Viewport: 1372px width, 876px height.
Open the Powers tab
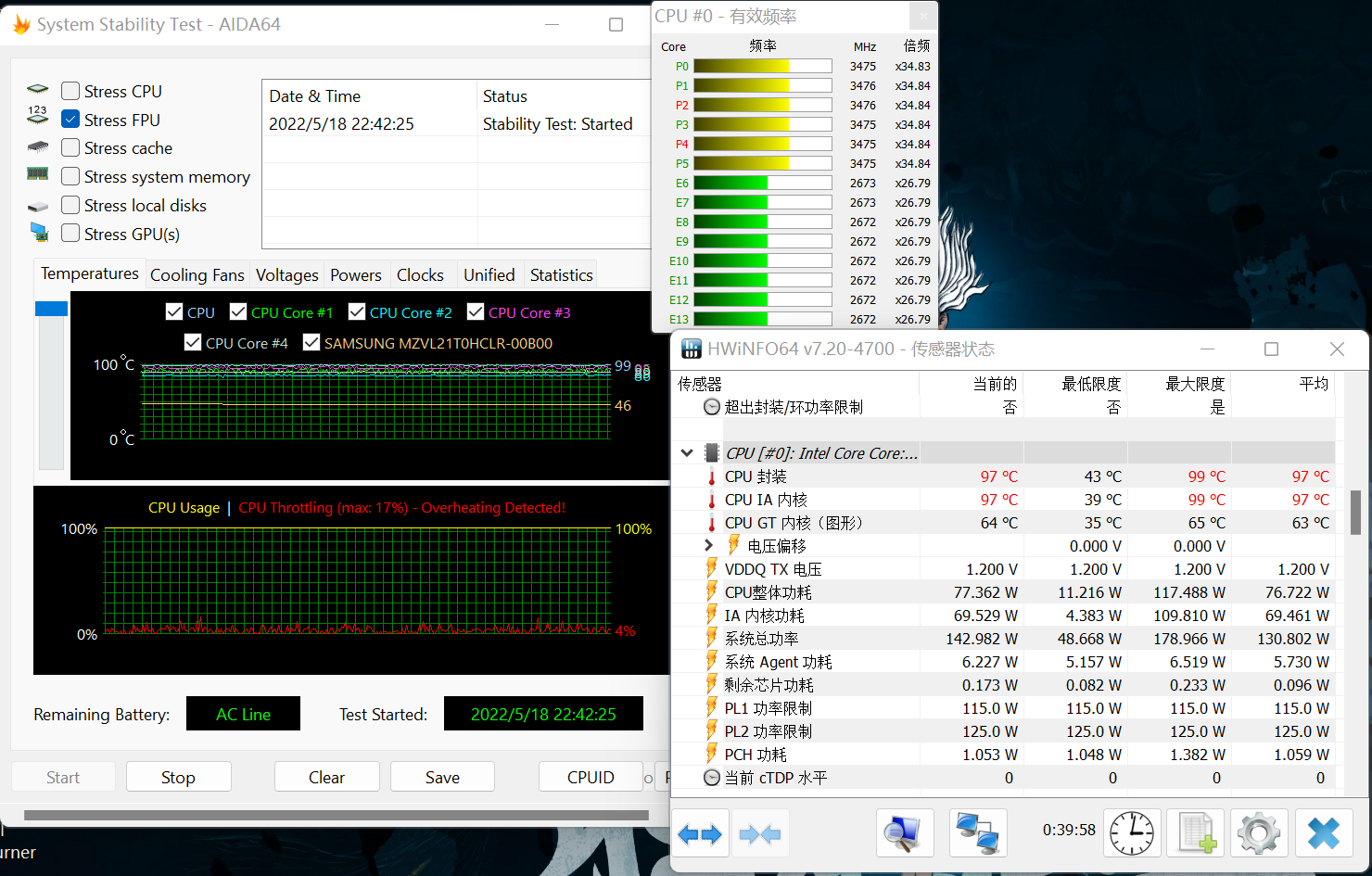coord(356,275)
